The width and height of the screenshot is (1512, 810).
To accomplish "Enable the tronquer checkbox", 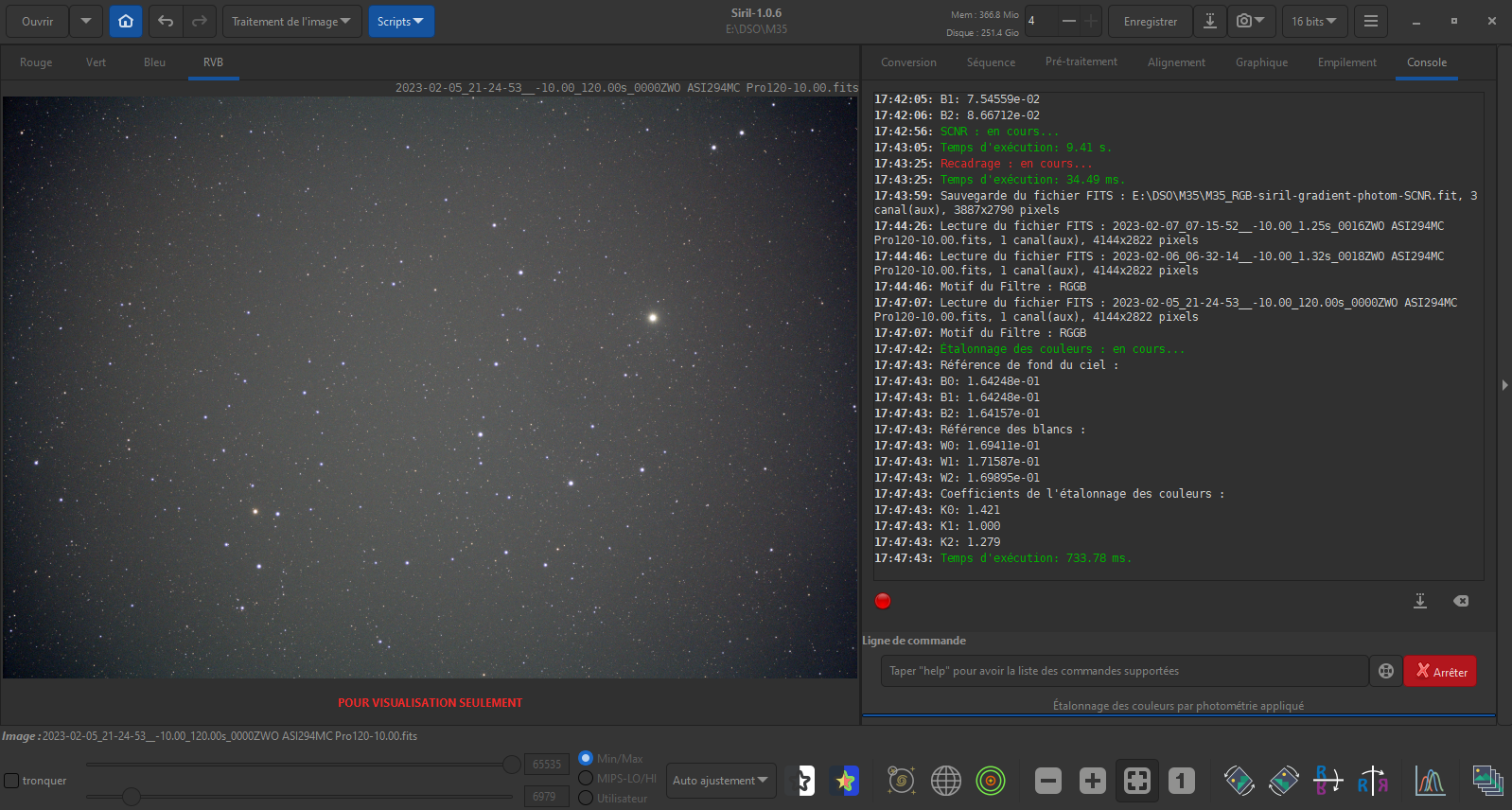I will click(12, 781).
